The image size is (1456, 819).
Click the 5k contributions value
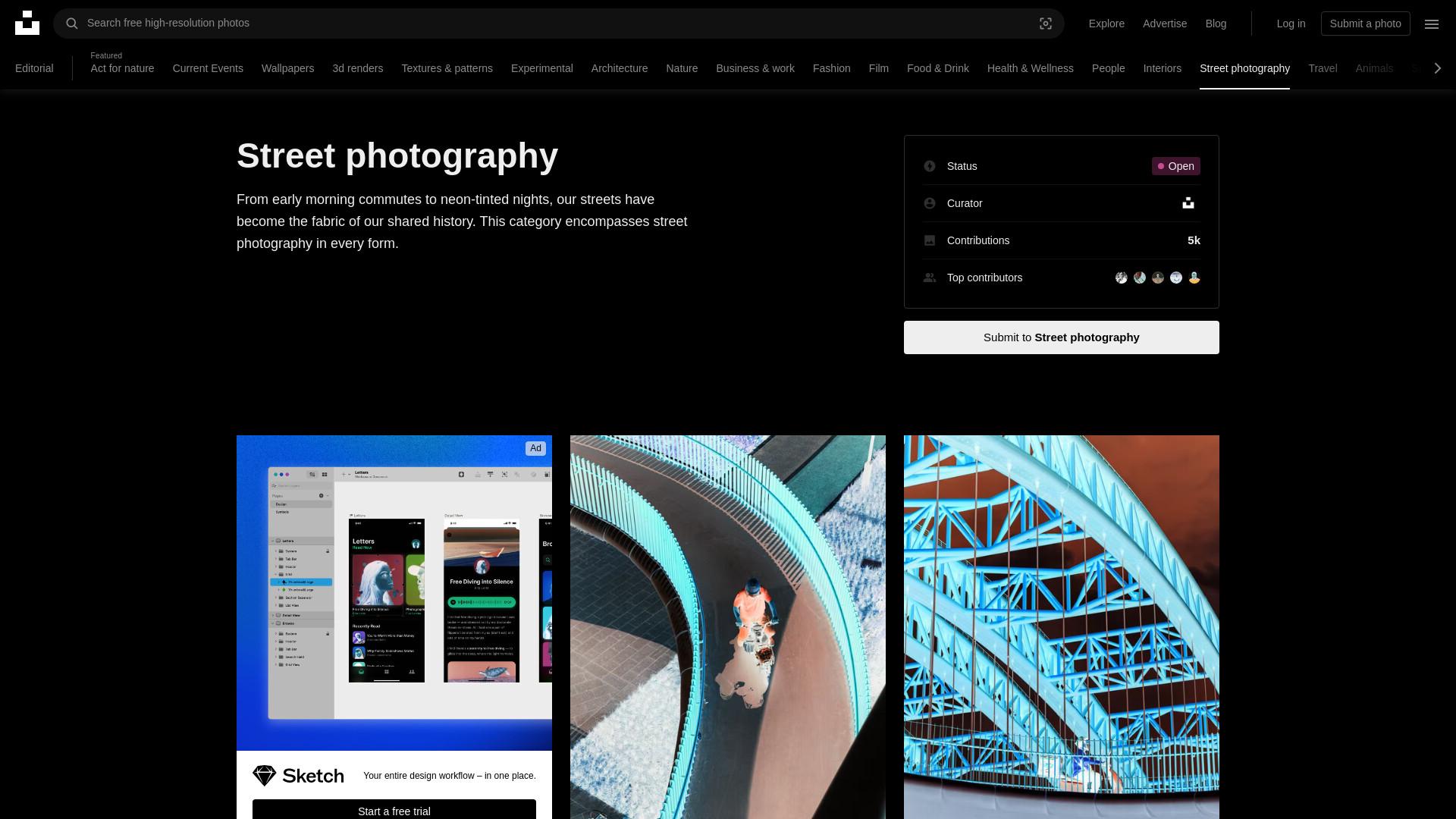pyautogui.click(x=1194, y=240)
